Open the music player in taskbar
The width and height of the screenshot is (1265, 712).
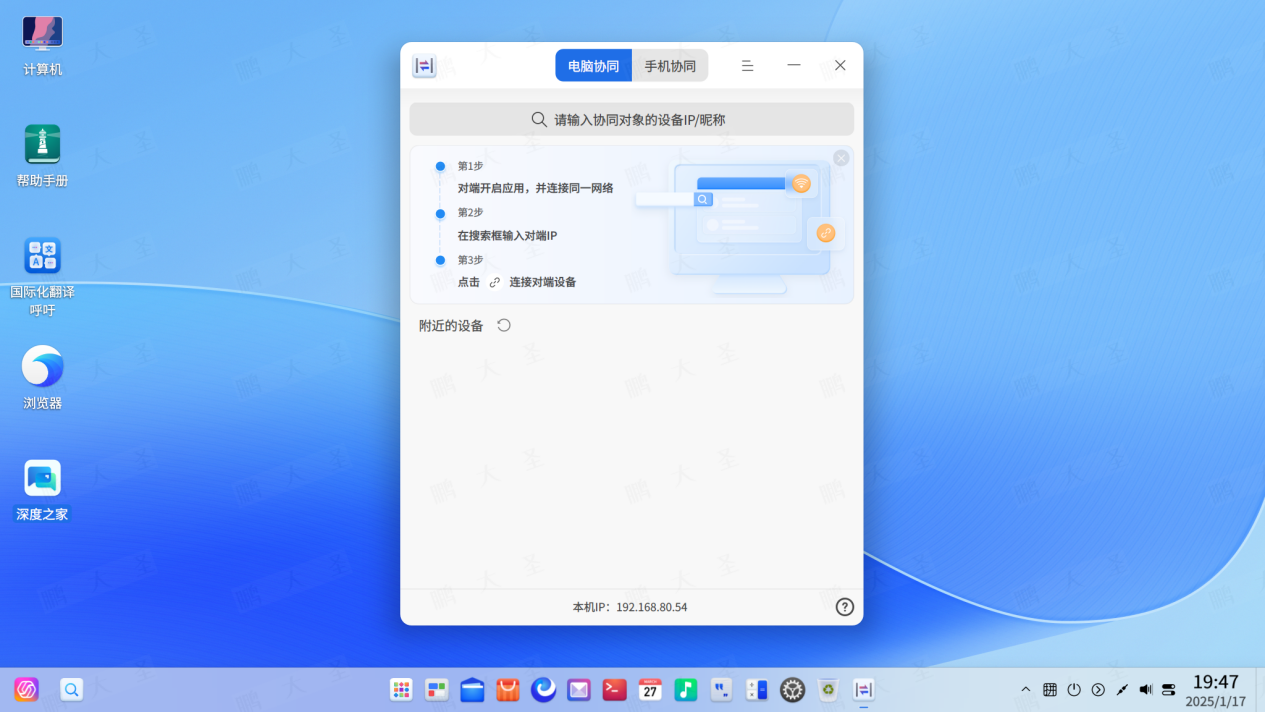(686, 689)
